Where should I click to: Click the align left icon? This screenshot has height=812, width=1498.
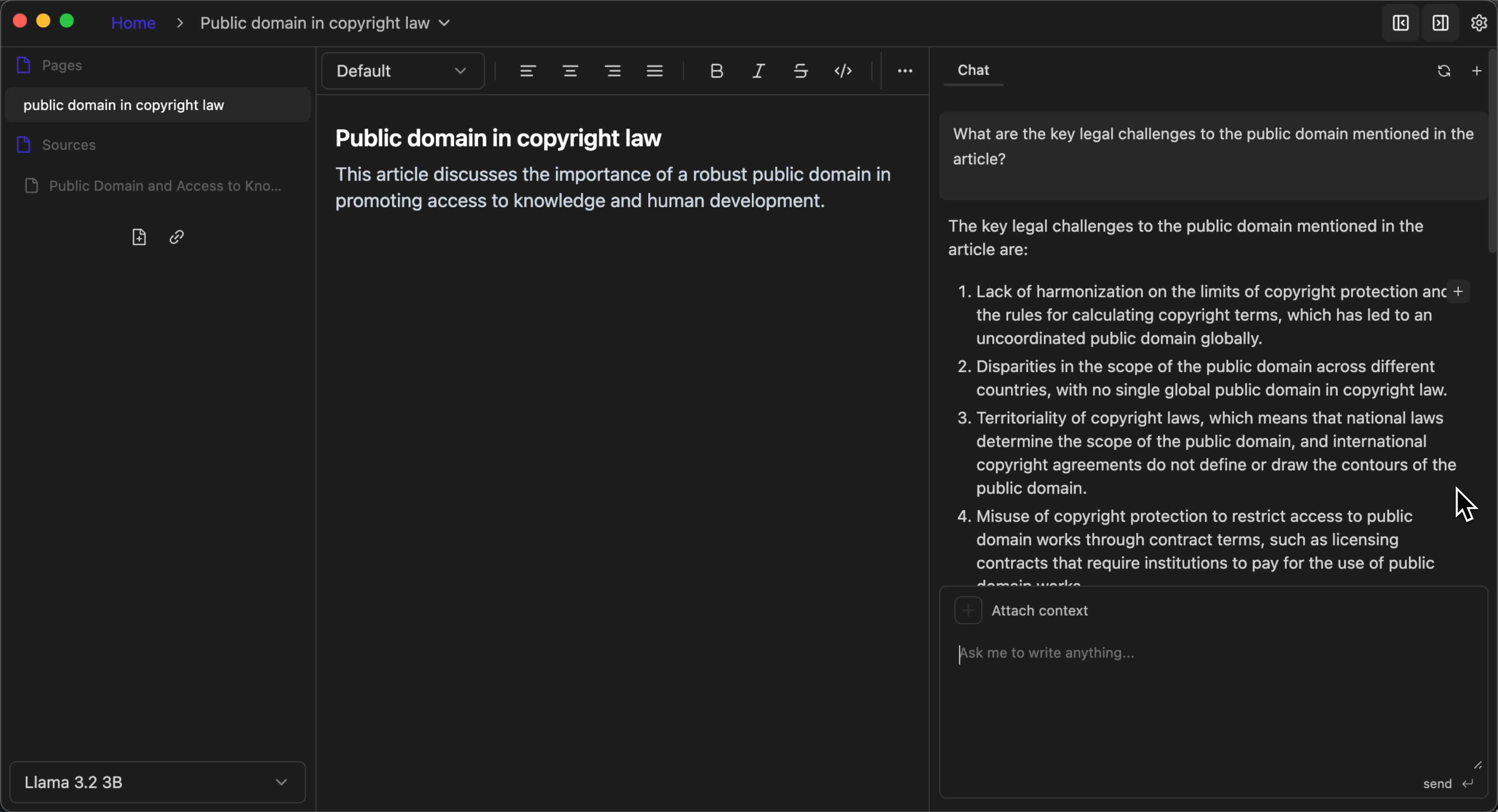(x=528, y=71)
